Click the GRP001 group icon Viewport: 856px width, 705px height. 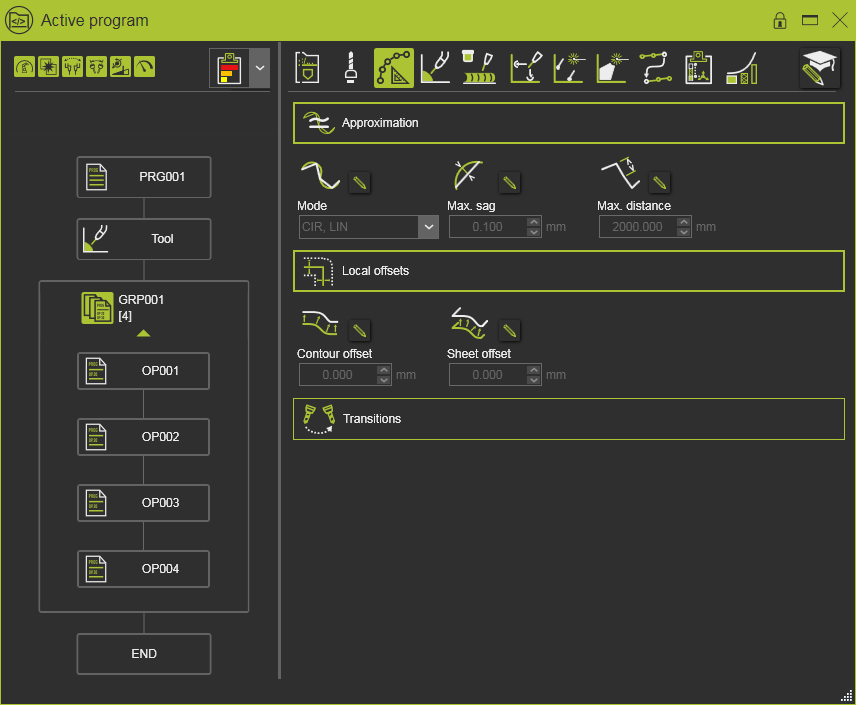click(x=97, y=308)
